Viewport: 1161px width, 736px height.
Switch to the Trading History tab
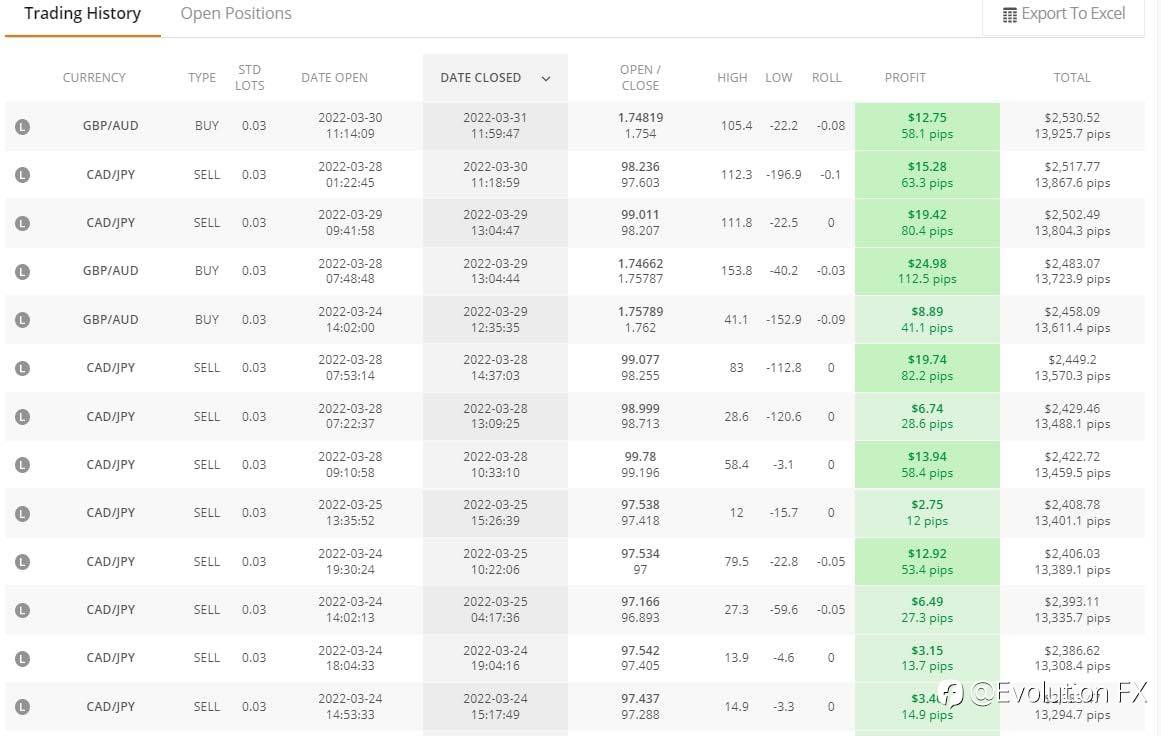pos(82,14)
